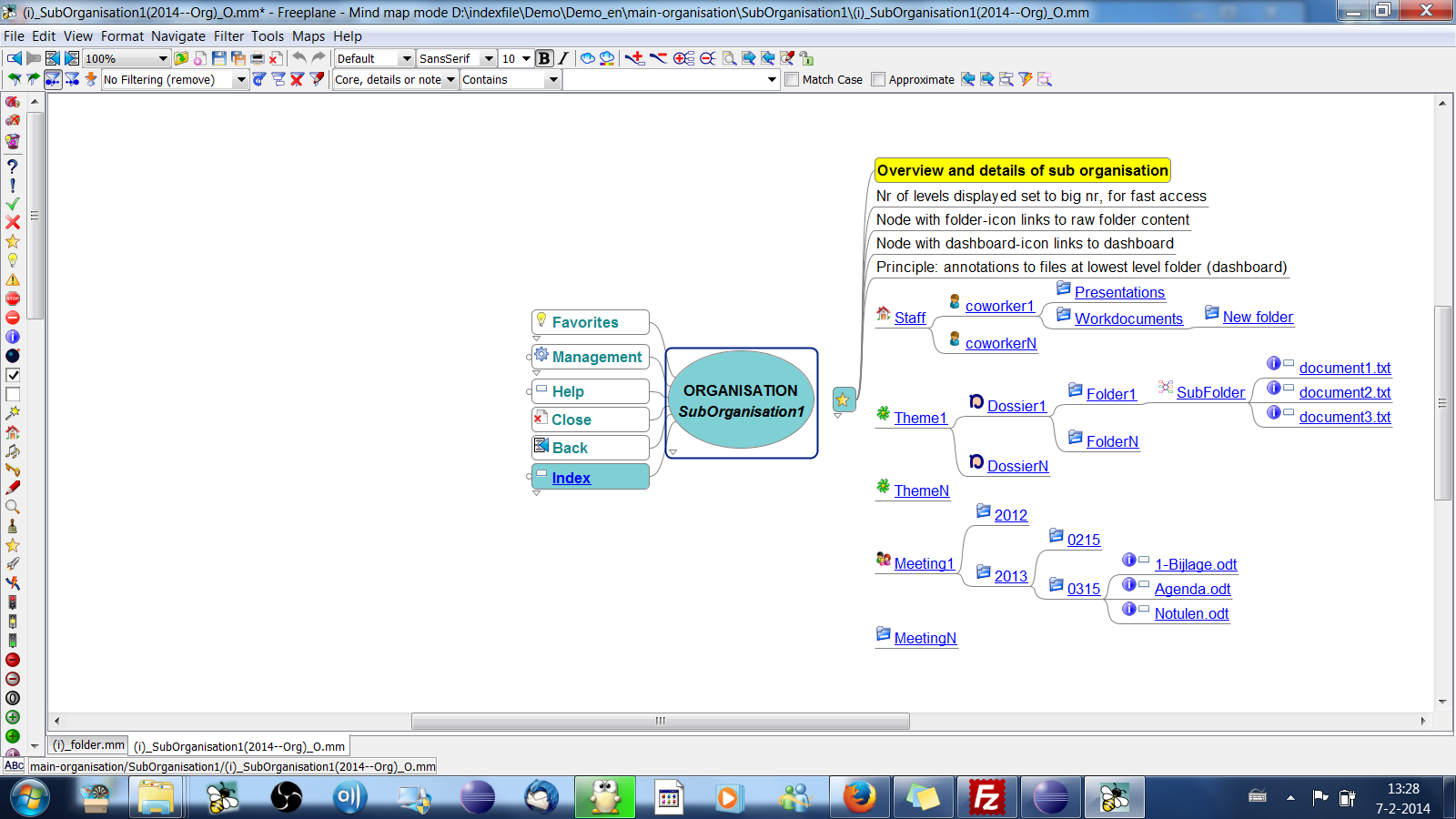Apply italic formatting to node text

point(562,57)
